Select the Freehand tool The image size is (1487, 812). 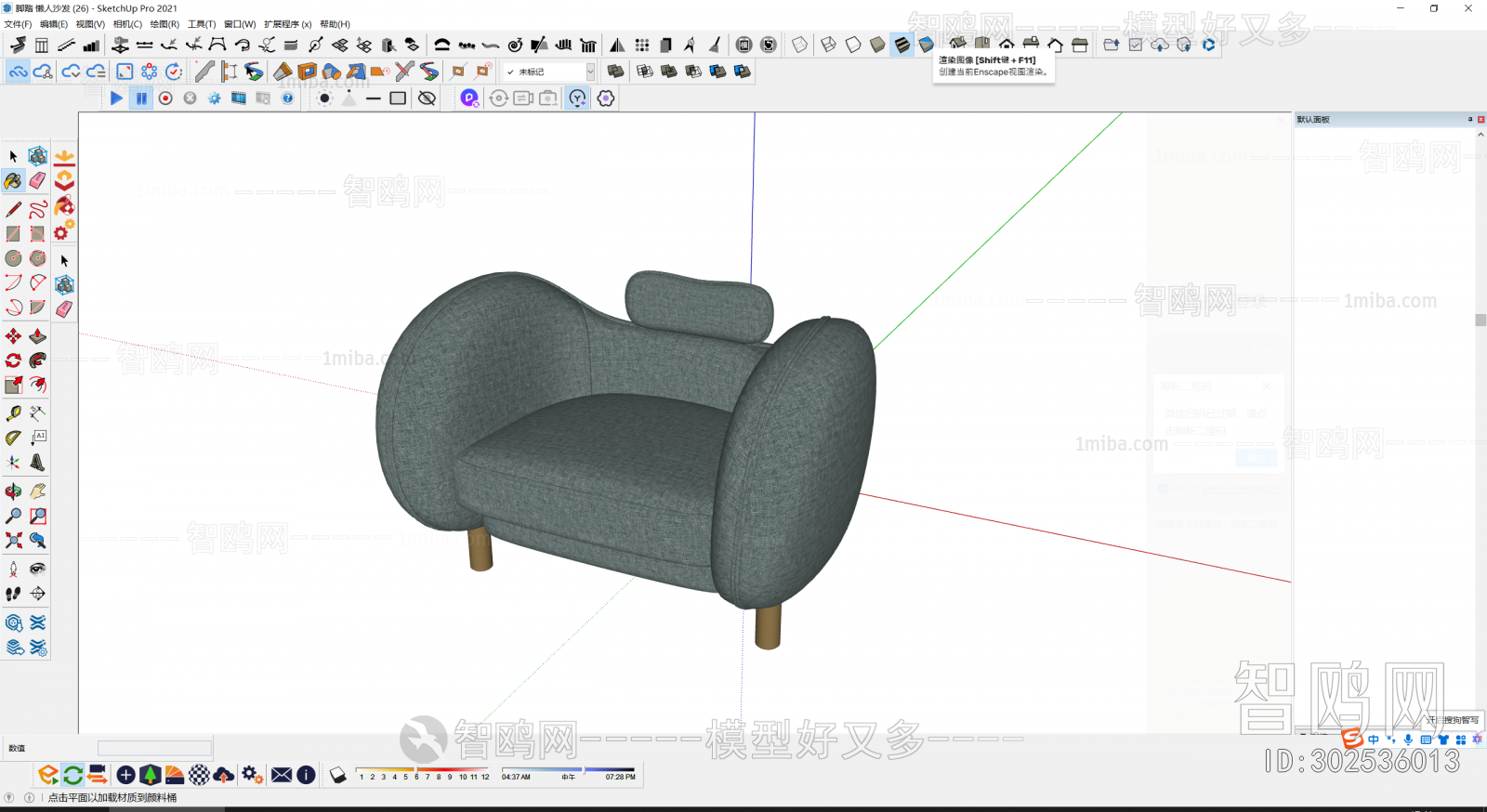(37, 209)
